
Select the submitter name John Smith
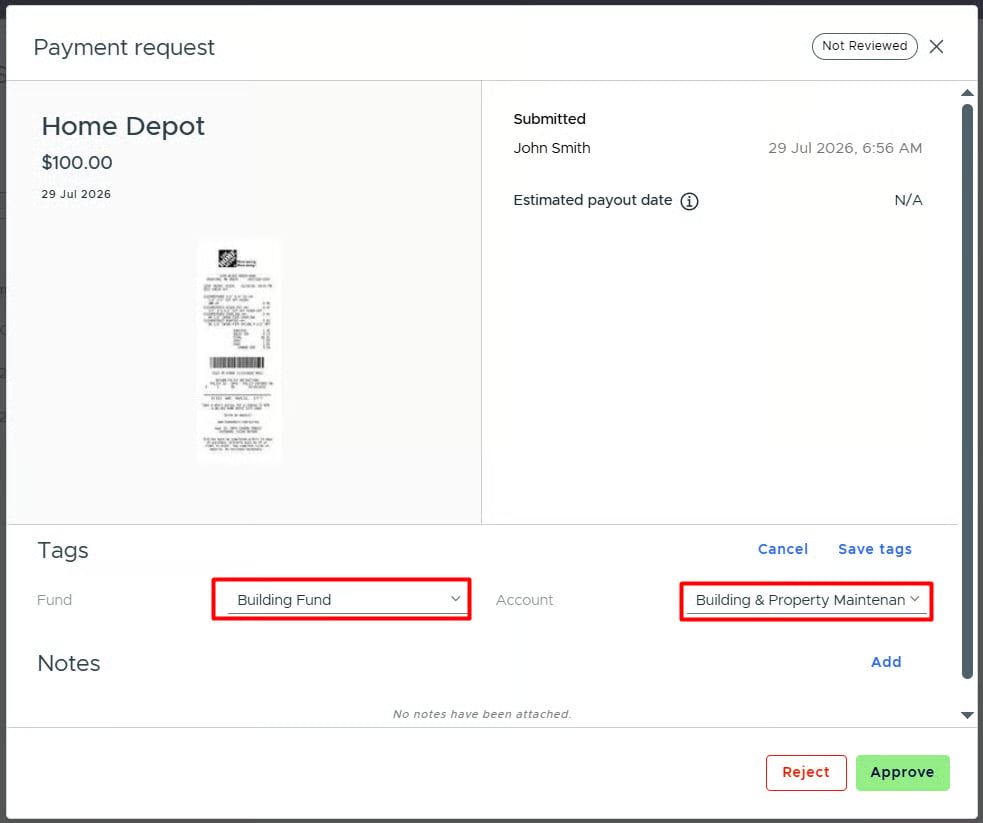click(x=552, y=148)
